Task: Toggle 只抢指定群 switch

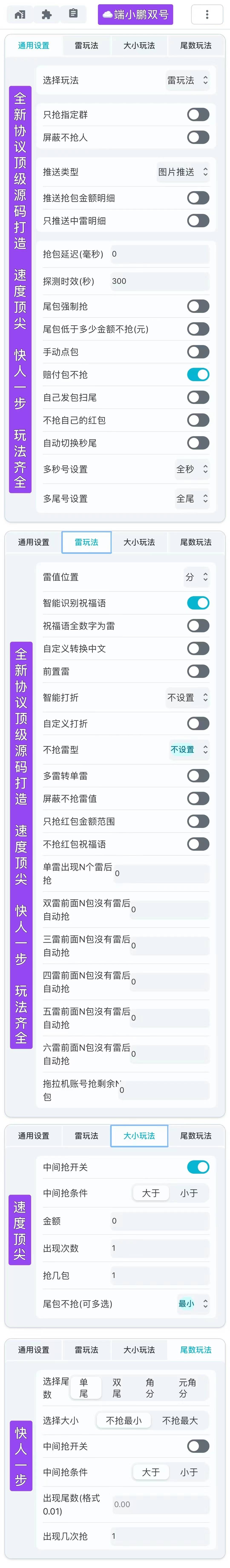Action: tap(198, 114)
